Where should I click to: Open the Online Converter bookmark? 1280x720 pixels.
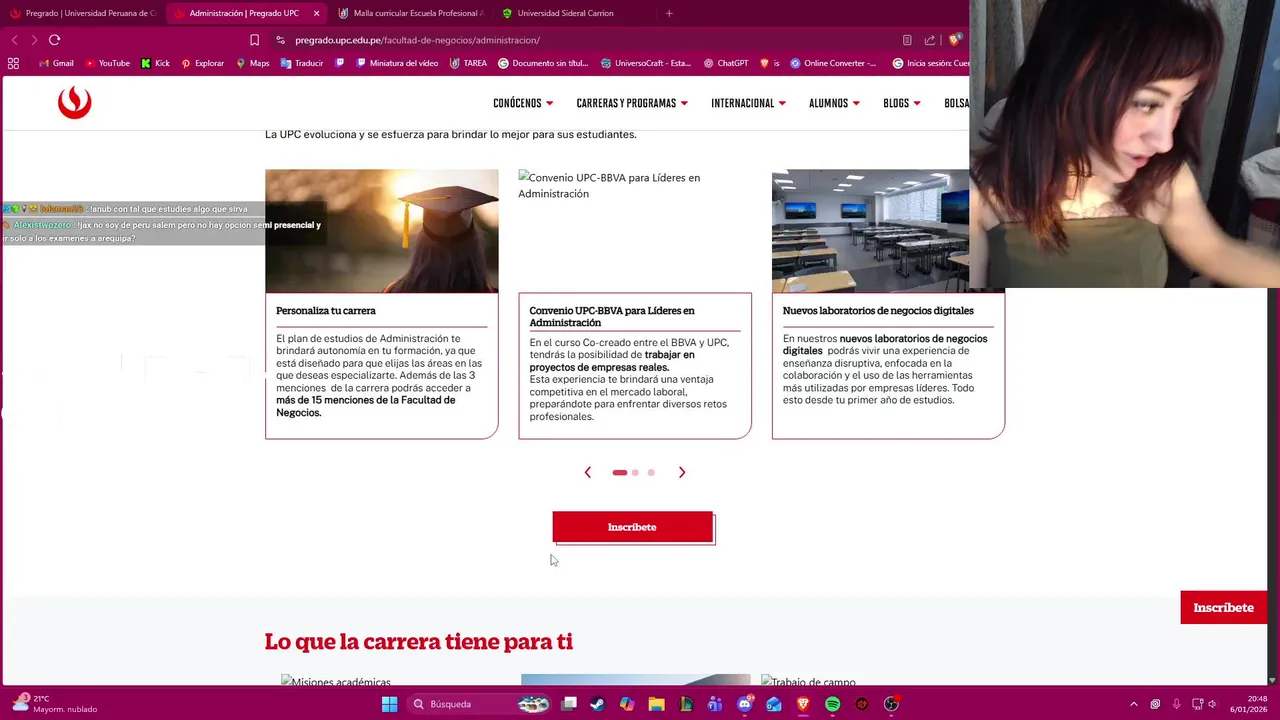click(833, 63)
